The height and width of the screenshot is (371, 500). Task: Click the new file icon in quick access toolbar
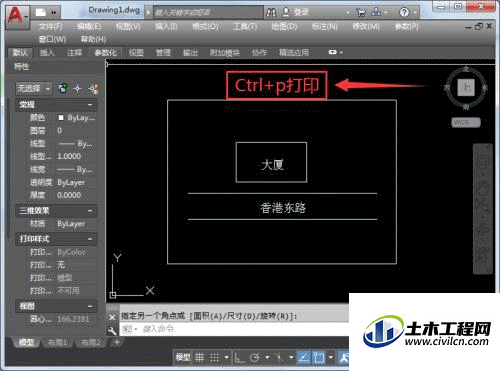click(41, 13)
